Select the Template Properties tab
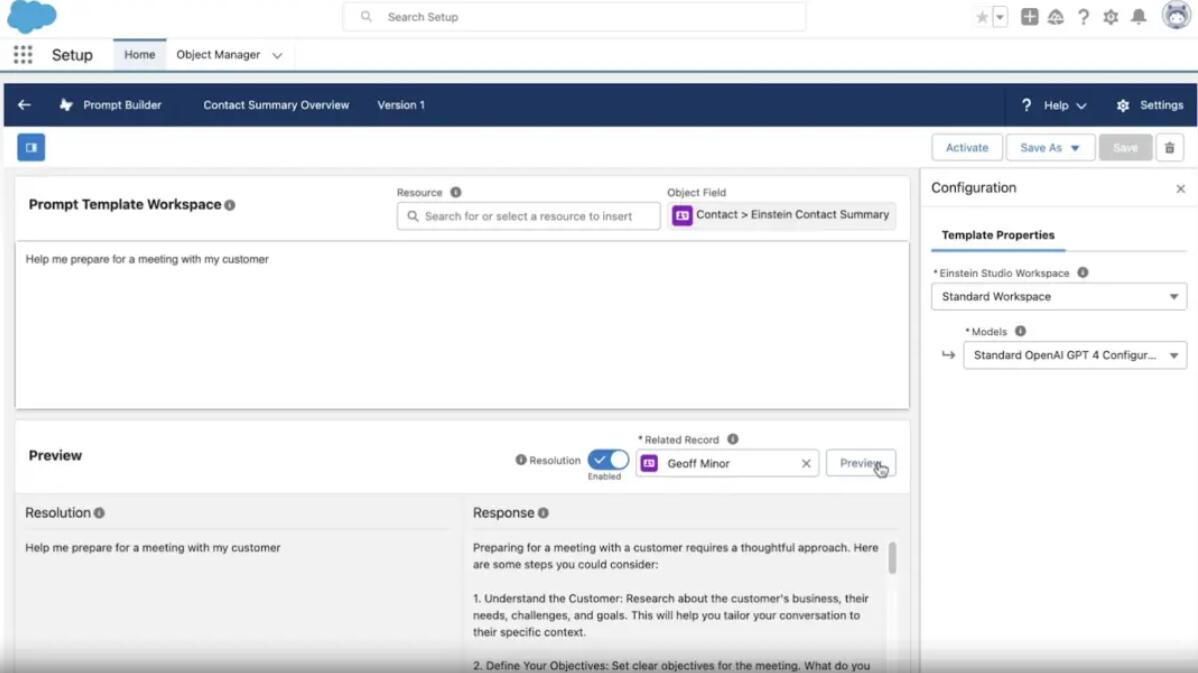Screen dimensions: 1198x673 tap(998, 235)
